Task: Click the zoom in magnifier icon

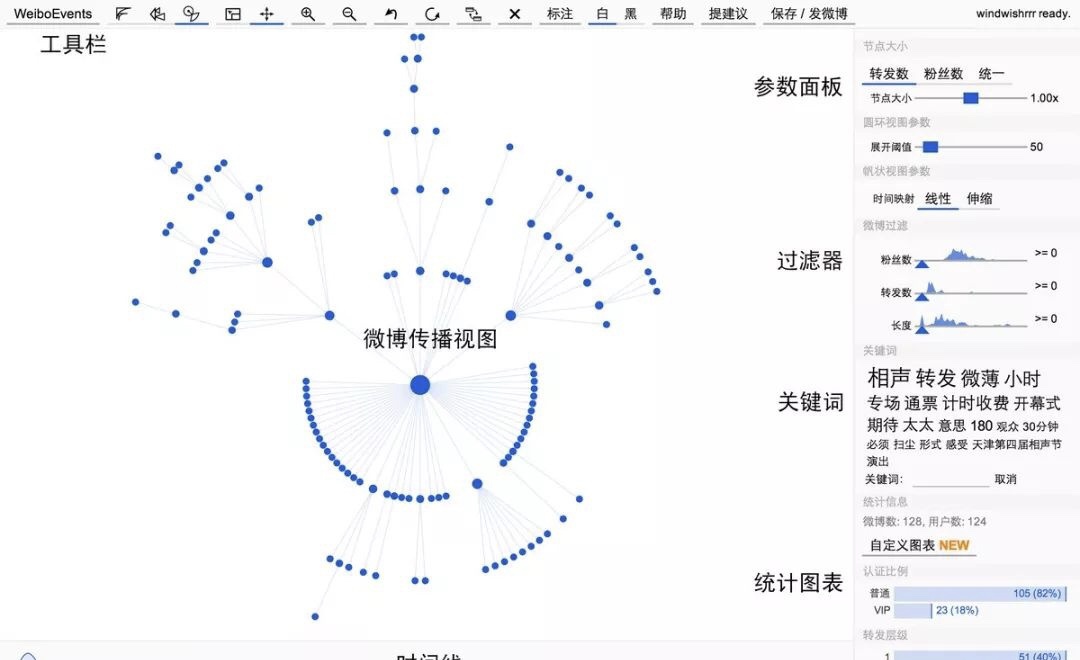Action: [x=308, y=14]
